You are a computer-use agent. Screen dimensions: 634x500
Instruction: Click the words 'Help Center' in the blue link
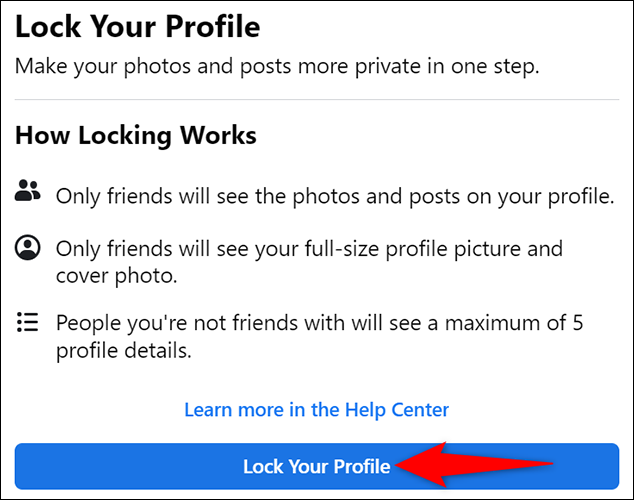tap(397, 410)
